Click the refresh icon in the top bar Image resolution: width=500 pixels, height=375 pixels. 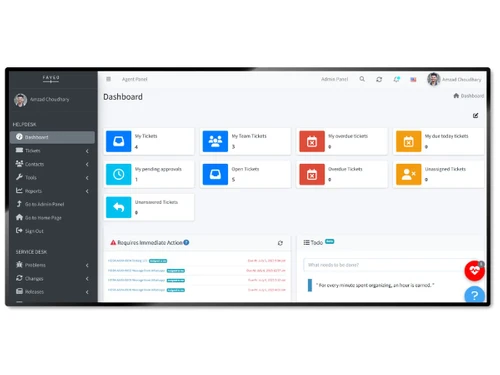coord(379,79)
